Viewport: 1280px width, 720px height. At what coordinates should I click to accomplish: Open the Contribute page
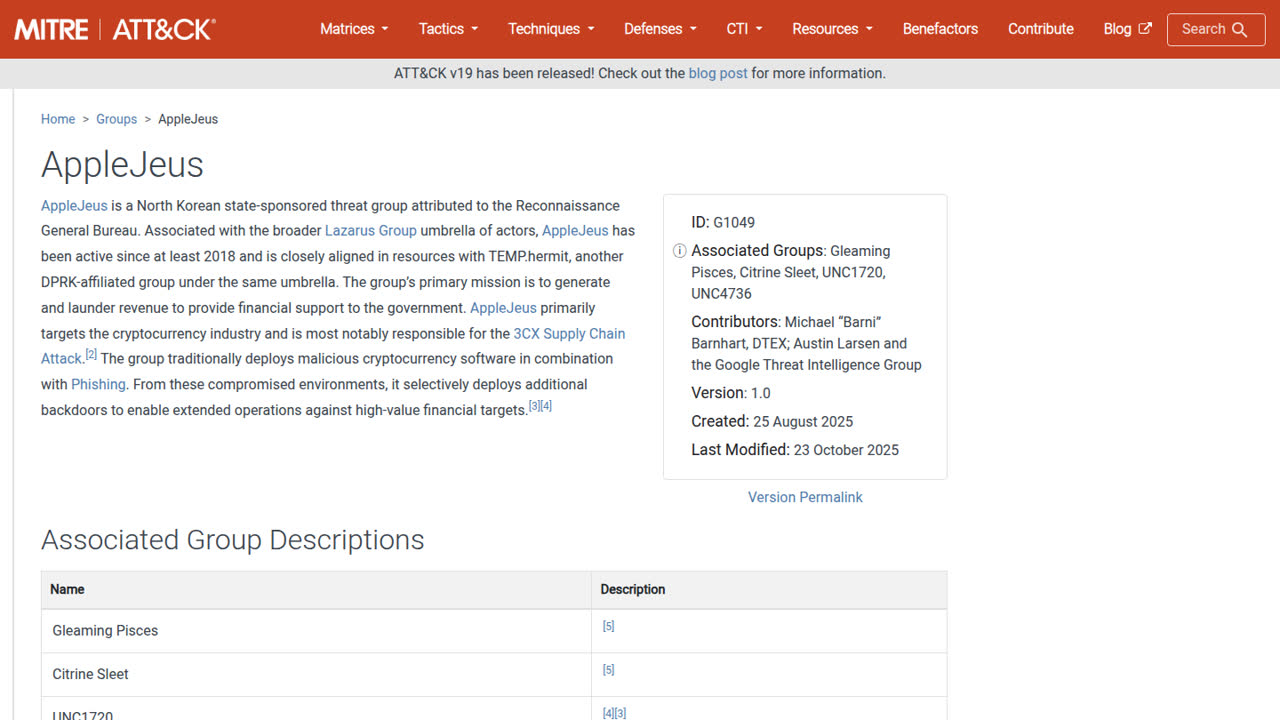point(1041,29)
